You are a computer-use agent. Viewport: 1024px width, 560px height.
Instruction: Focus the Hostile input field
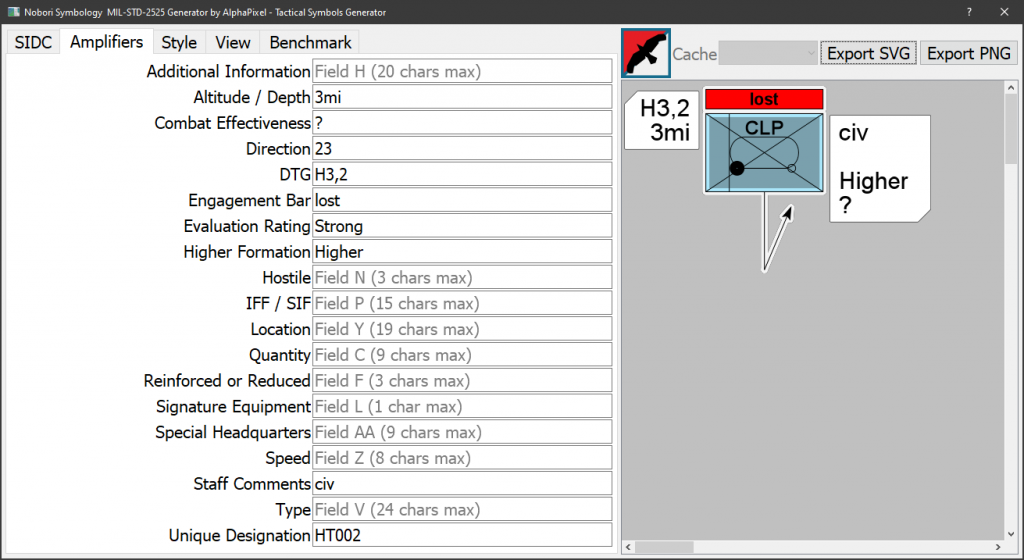coord(462,277)
